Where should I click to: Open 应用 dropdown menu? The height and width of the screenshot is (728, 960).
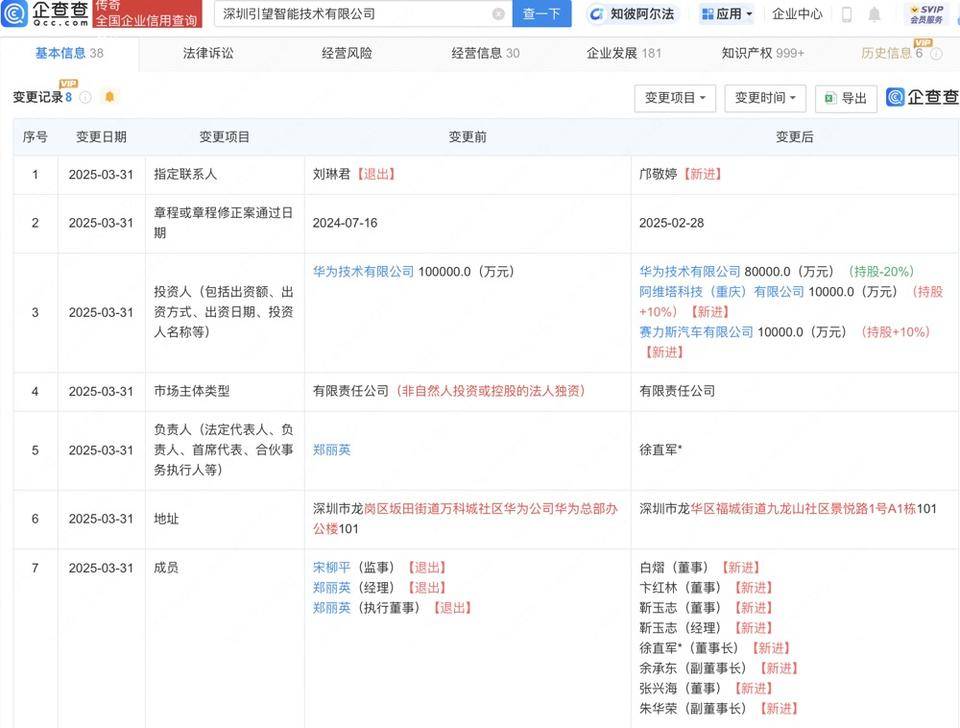pos(727,14)
